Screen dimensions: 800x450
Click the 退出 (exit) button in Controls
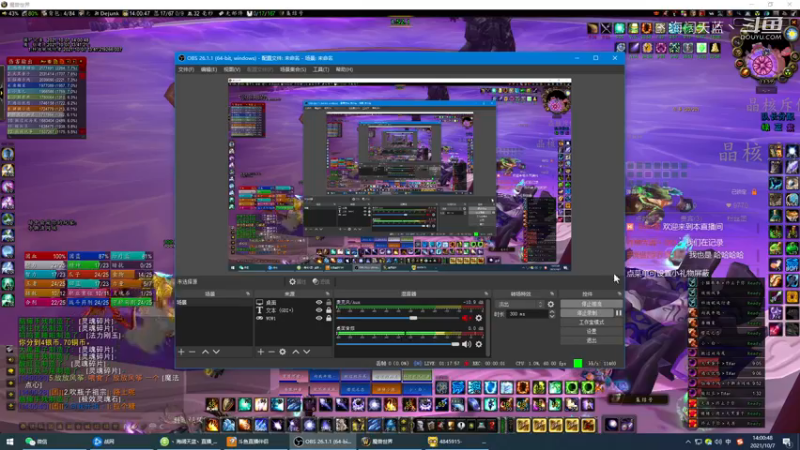pyautogui.click(x=591, y=340)
